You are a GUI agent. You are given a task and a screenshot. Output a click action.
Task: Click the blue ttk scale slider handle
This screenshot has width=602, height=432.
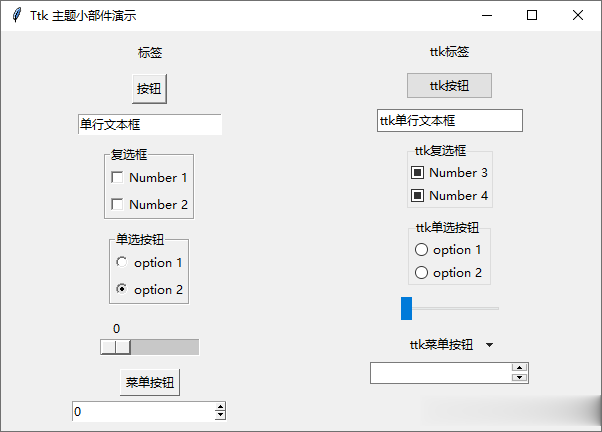[x=406, y=308]
